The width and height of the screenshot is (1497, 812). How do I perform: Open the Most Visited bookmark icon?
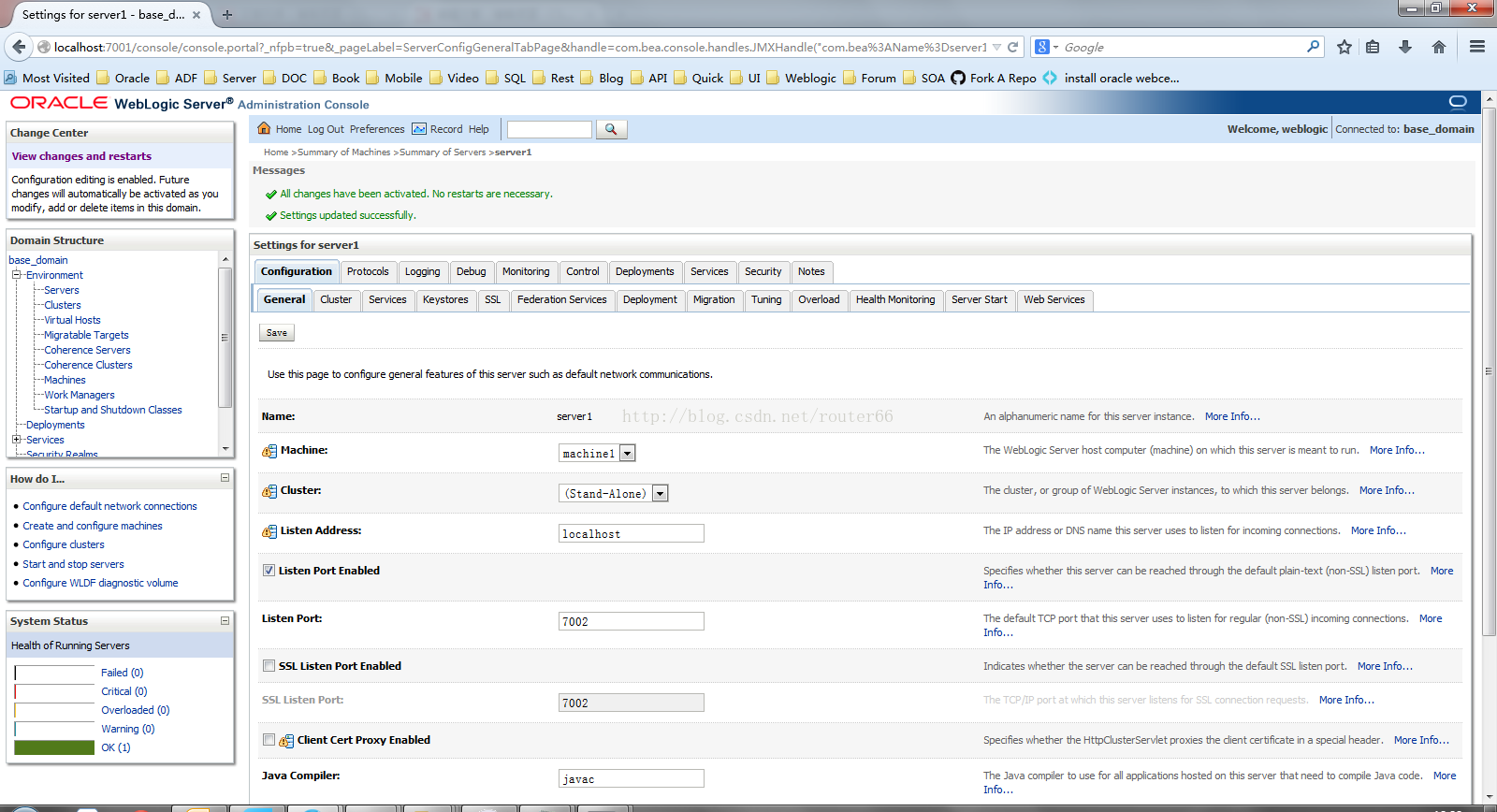pos(10,79)
